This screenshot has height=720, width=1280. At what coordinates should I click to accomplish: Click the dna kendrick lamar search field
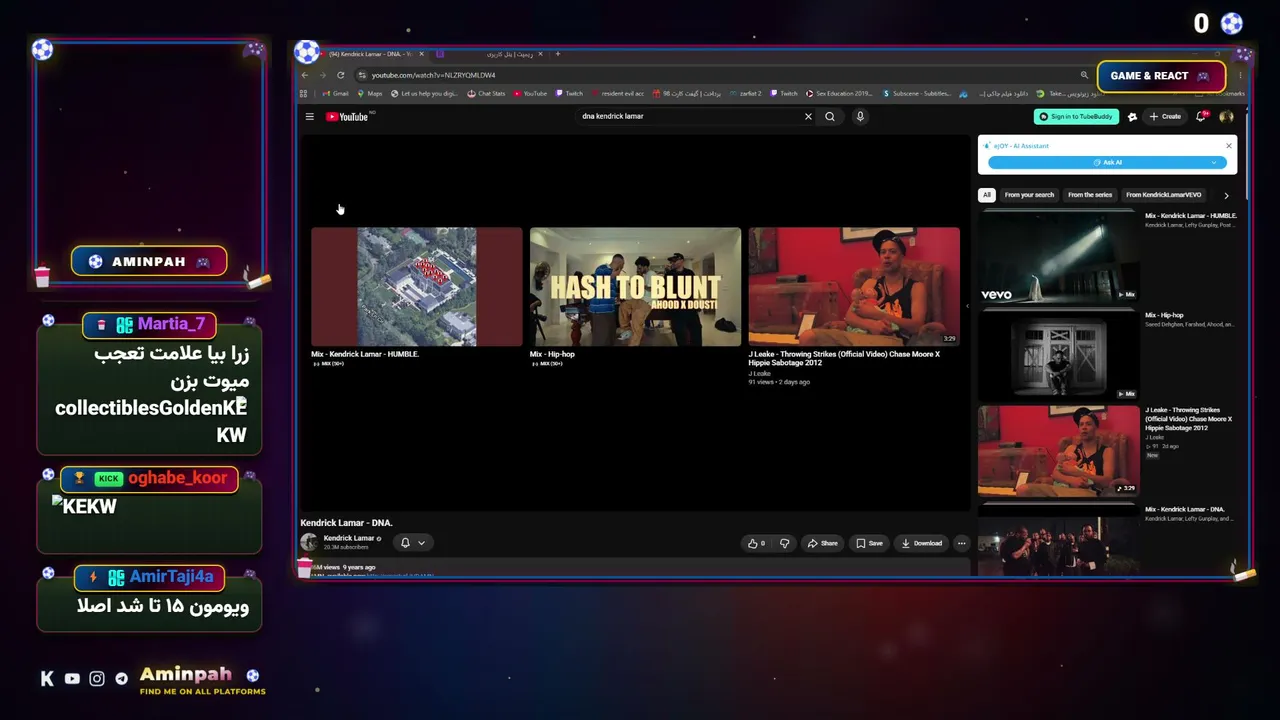pos(690,117)
